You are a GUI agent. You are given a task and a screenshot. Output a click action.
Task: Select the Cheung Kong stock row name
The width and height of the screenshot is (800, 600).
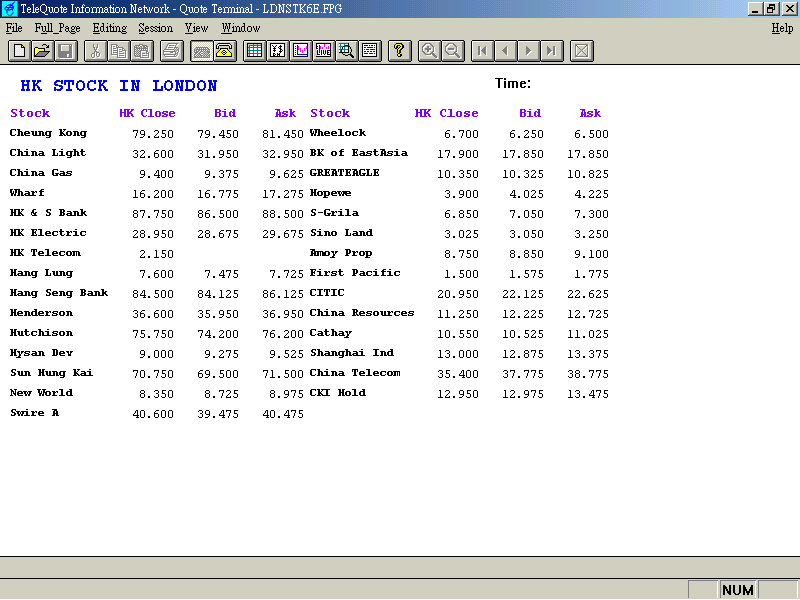pyautogui.click(x=48, y=133)
